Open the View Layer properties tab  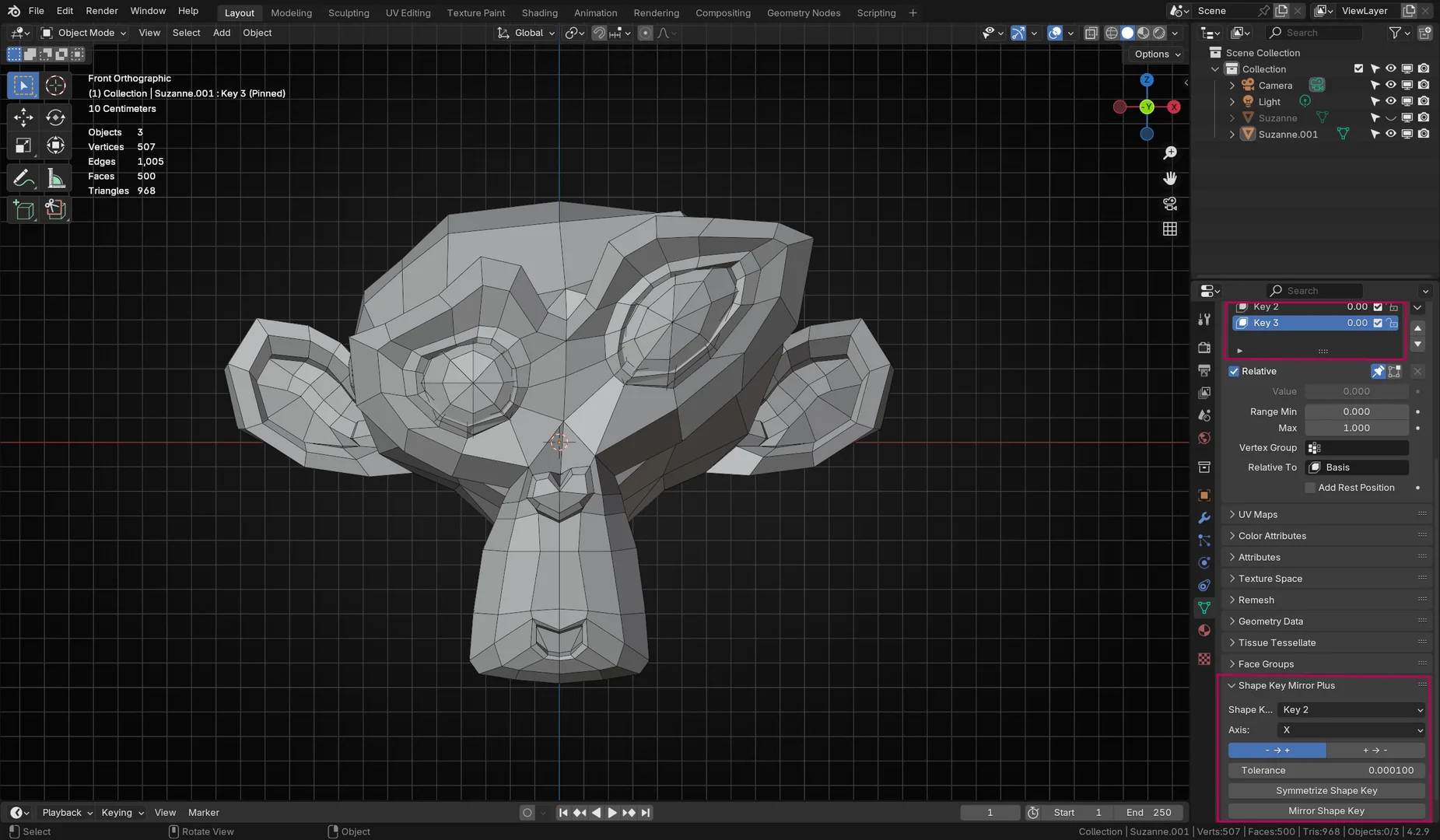(1204, 393)
